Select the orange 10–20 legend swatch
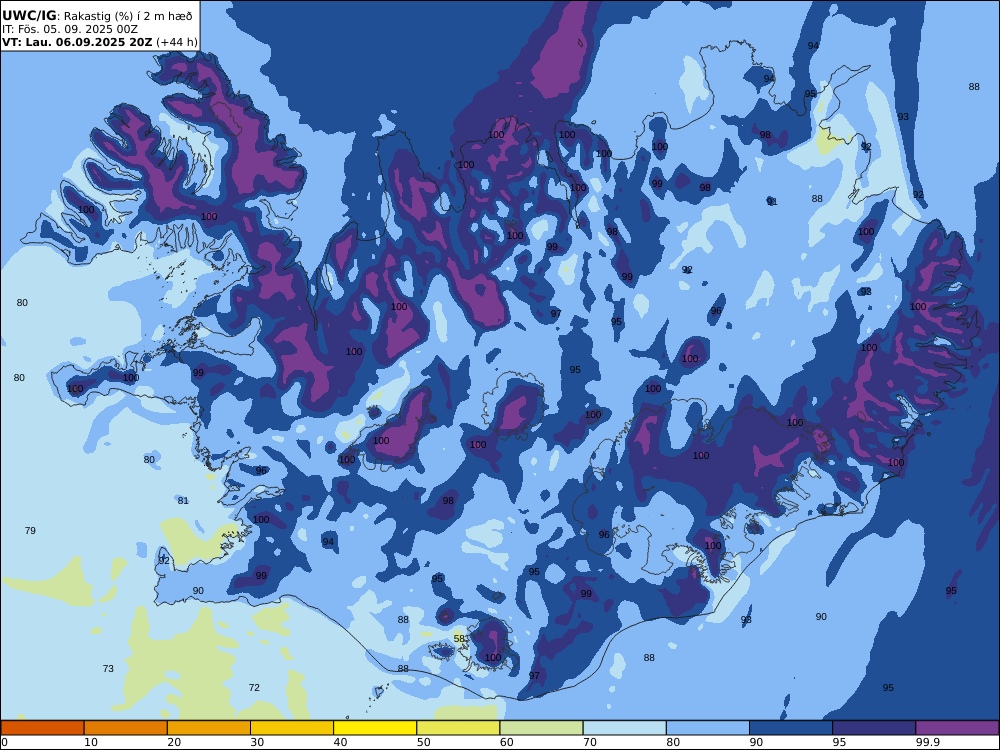 click(x=126, y=728)
